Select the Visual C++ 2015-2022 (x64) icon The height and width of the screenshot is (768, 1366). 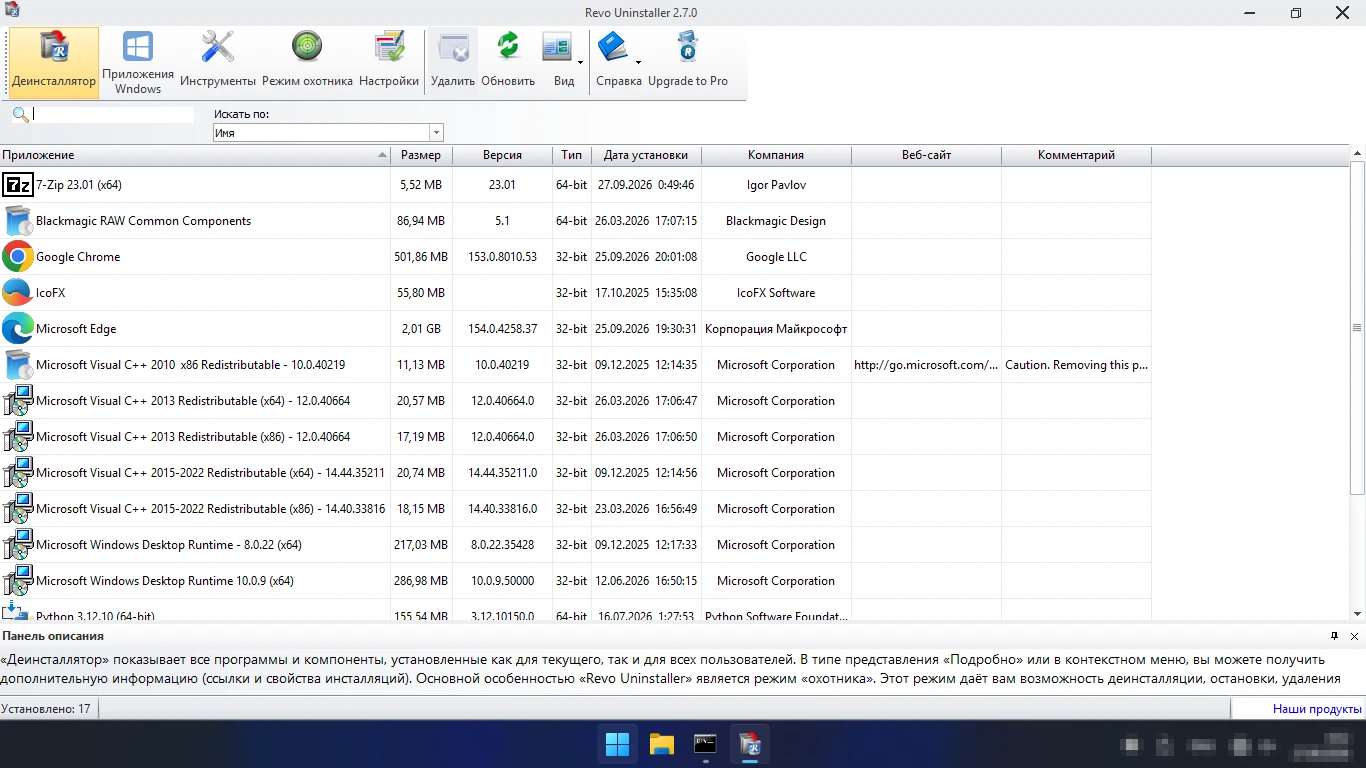[x=18, y=473]
